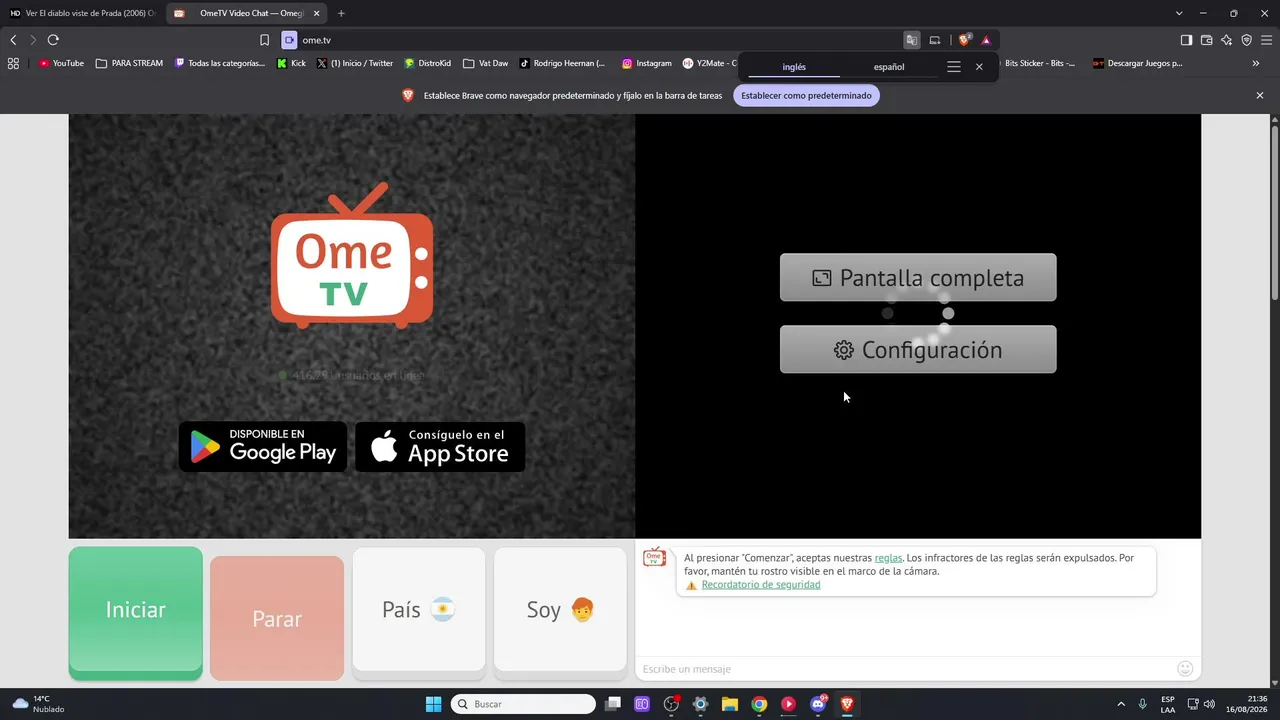1280x720 pixels.
Task: Open the PARA STREAM bookmarks folder
Action: tap(129, 63)
